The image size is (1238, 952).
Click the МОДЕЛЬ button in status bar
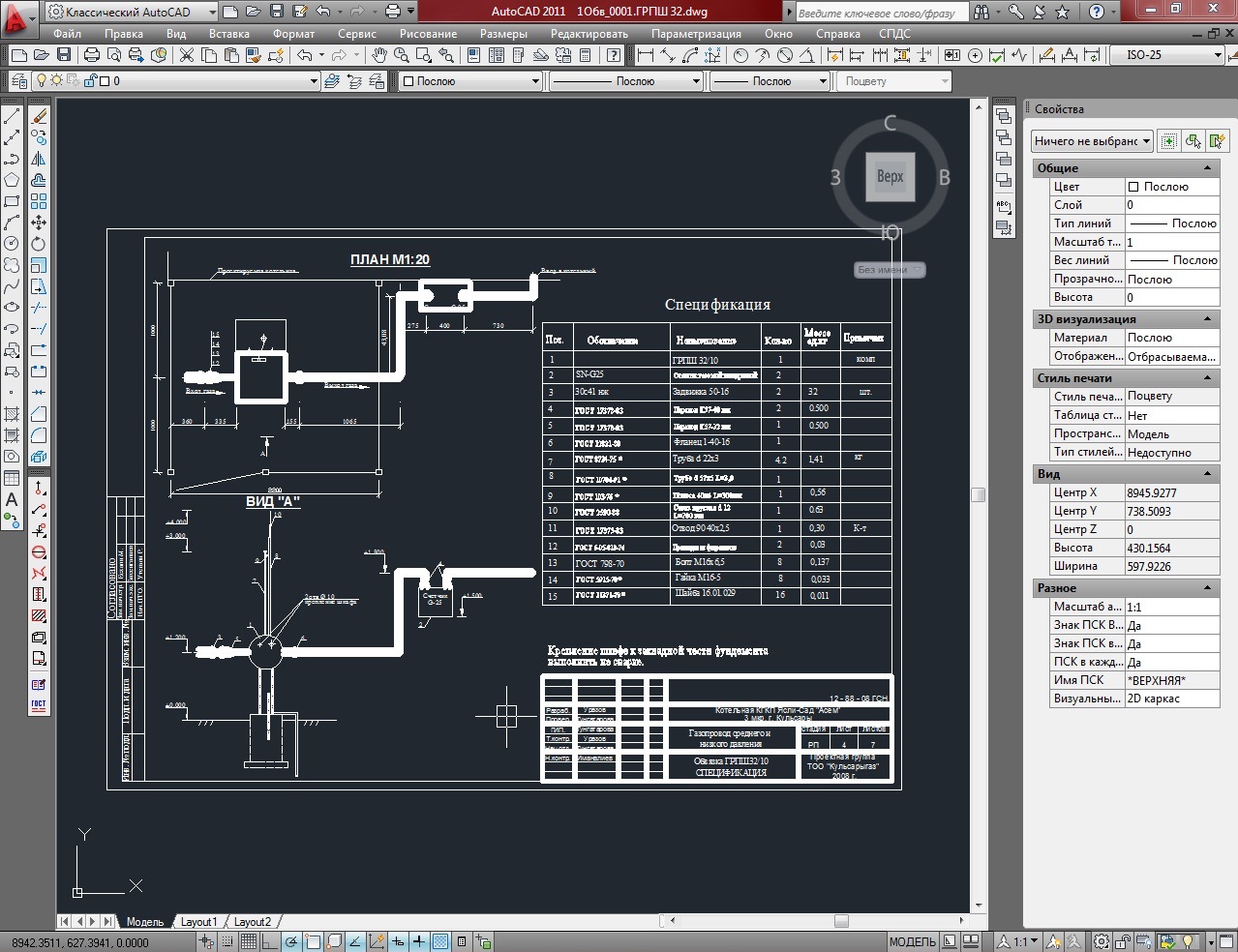pyautogui.click(x=913, y=941)
